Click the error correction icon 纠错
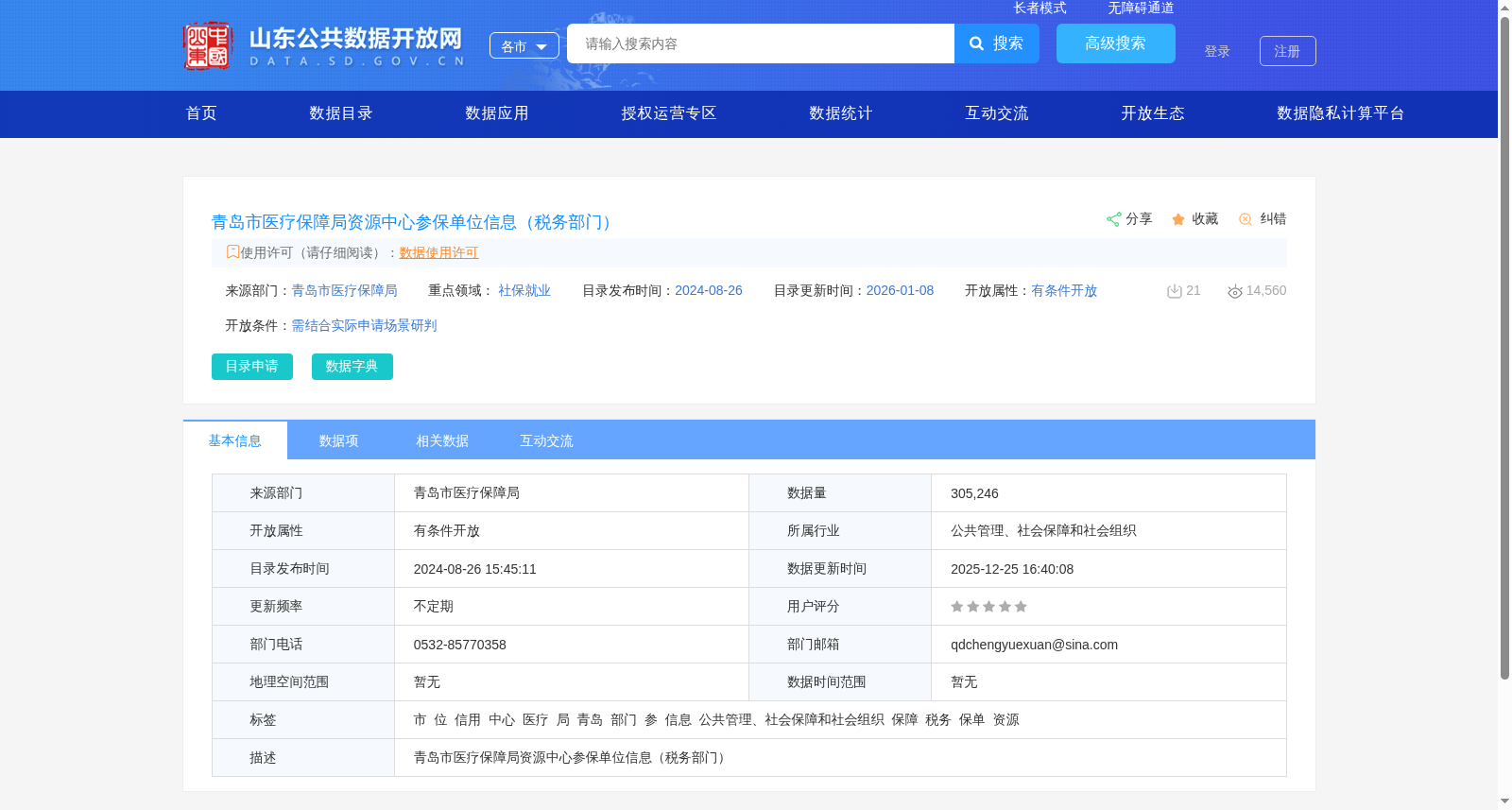 [1246, 219]
